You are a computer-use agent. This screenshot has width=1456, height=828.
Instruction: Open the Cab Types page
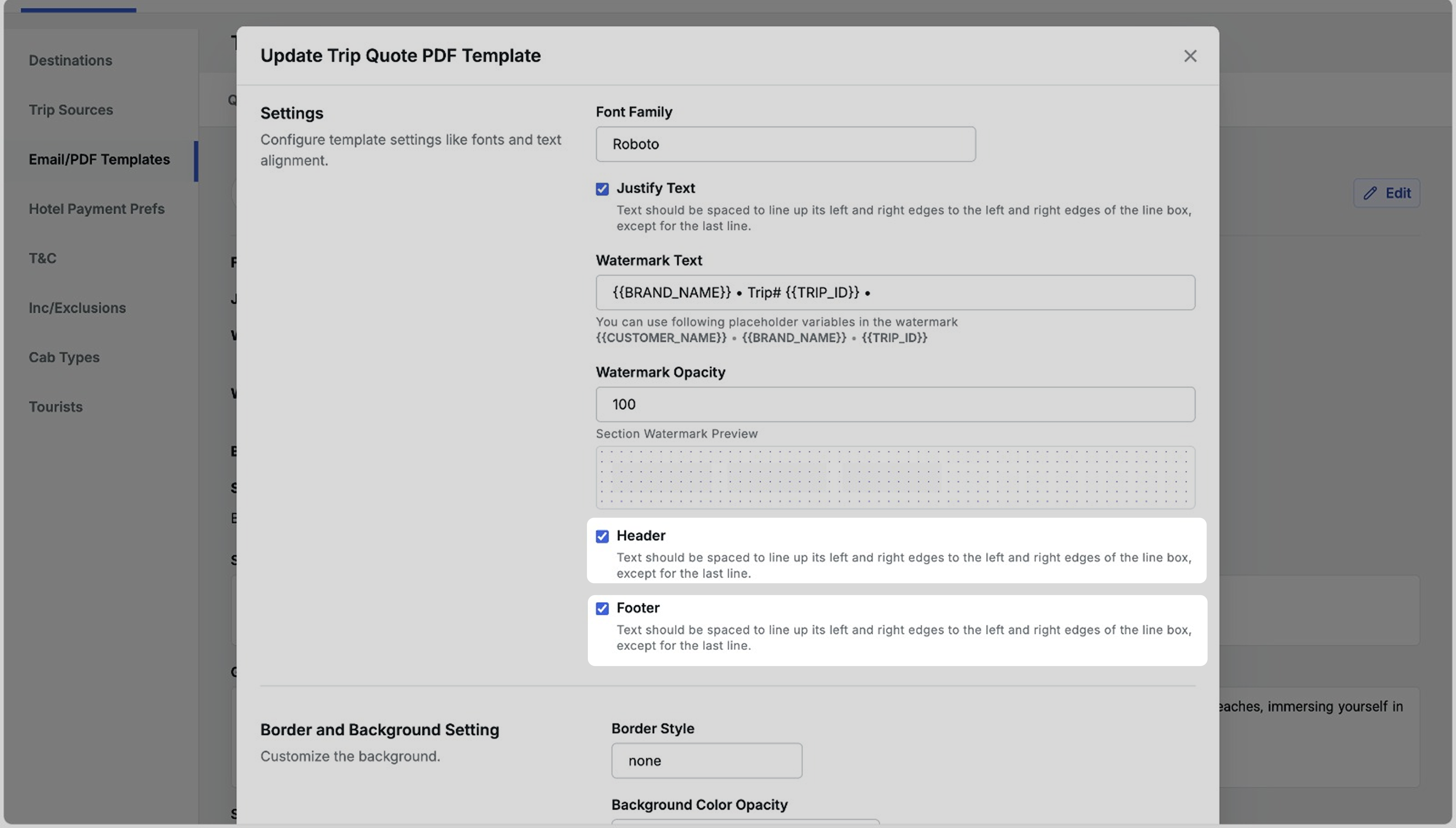(64, 357)
